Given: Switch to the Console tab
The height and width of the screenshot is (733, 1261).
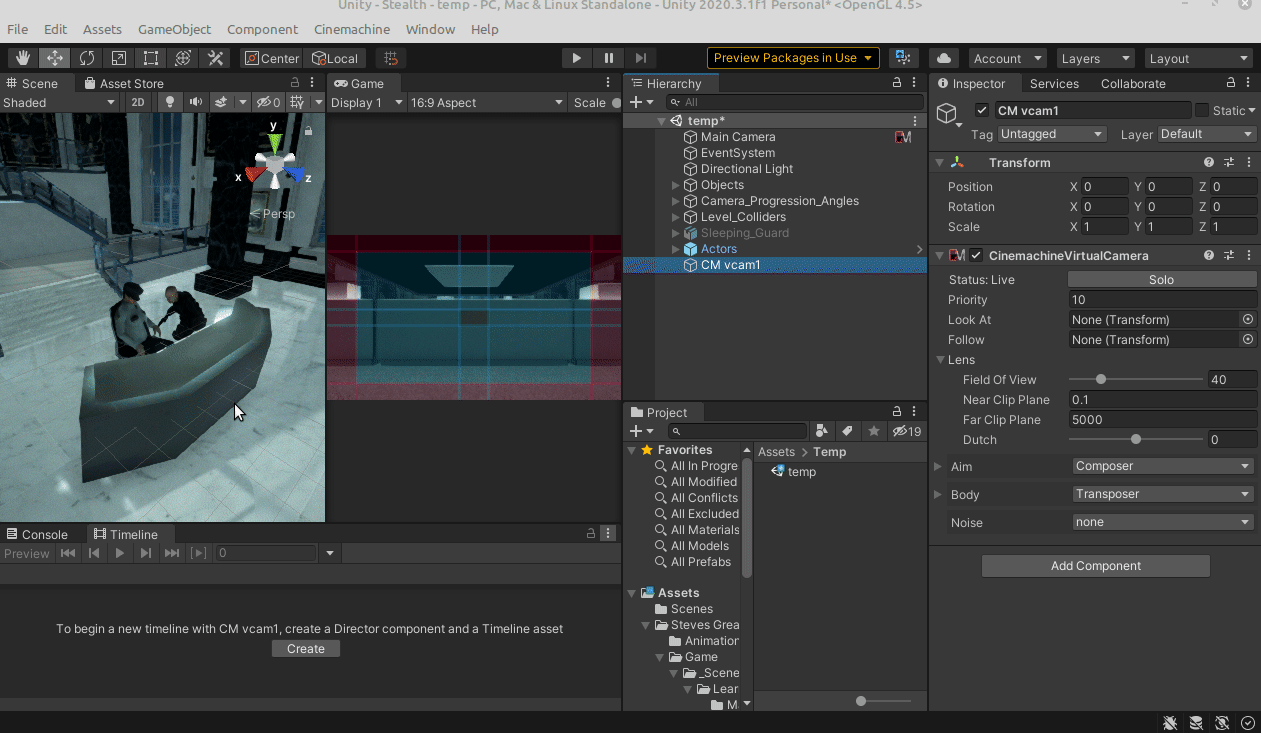Looking at the screenshot, I should 44,534.
